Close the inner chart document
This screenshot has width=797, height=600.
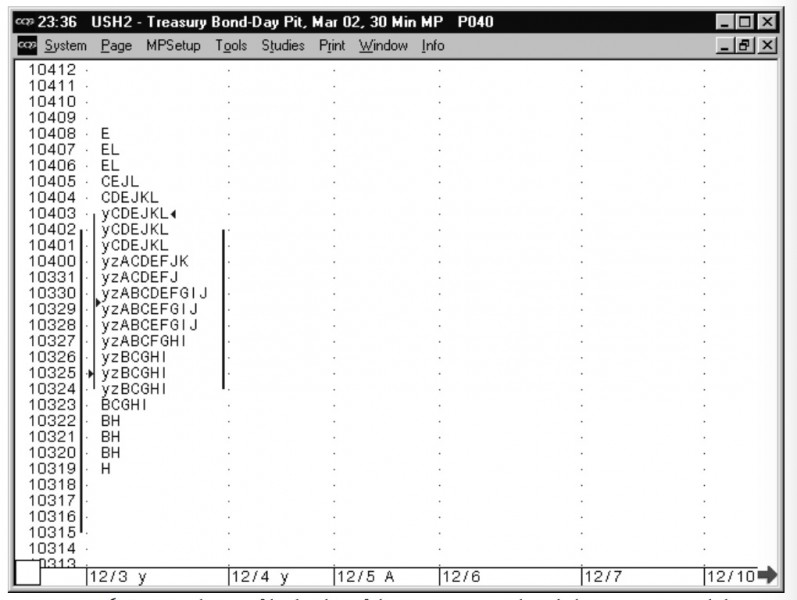(767, 46)
